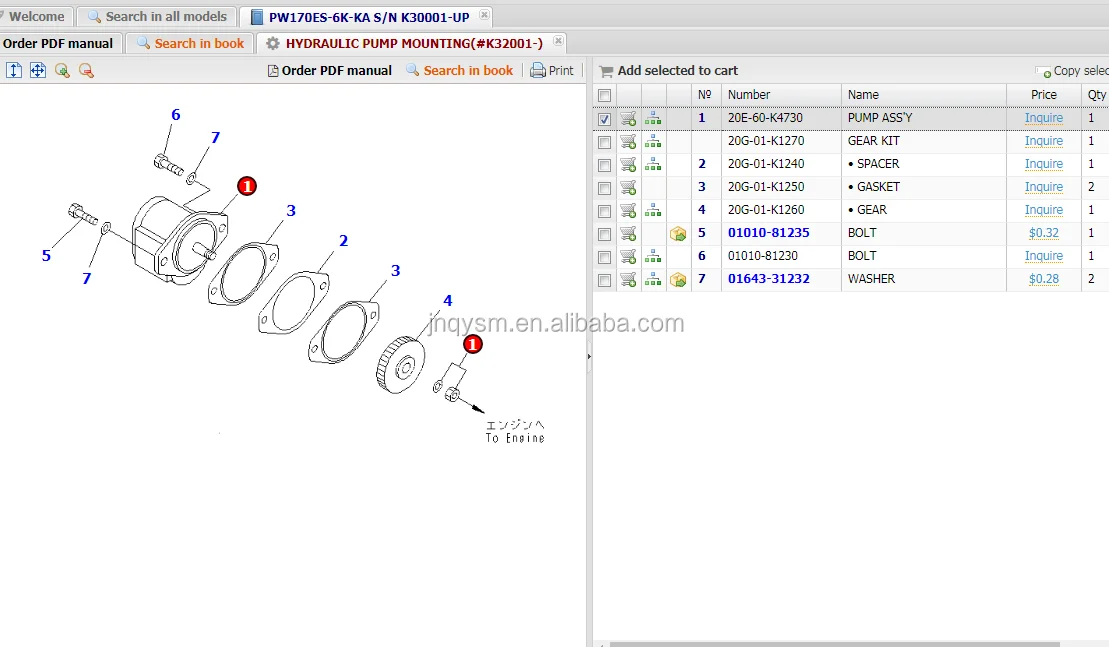Screen dimensions: 1109x647
Task: Click the $0.32 price link for the BOLT
Action: (1043, 234)
